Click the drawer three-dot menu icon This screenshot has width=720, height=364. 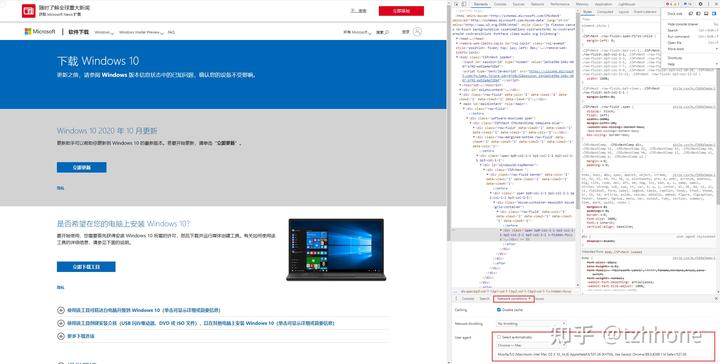pyautogui.click(x=456, y=299)
